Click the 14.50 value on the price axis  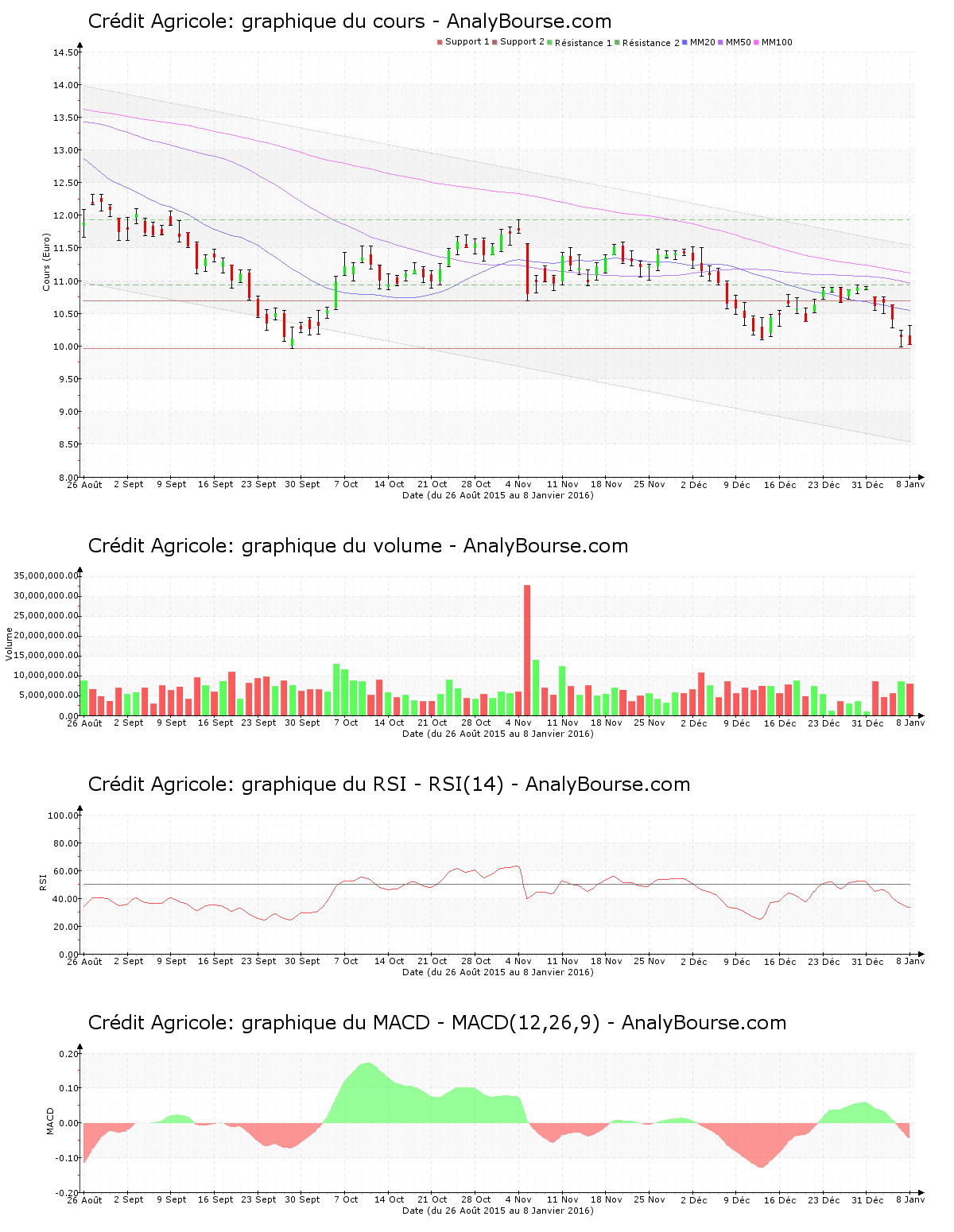coord(65,52)
